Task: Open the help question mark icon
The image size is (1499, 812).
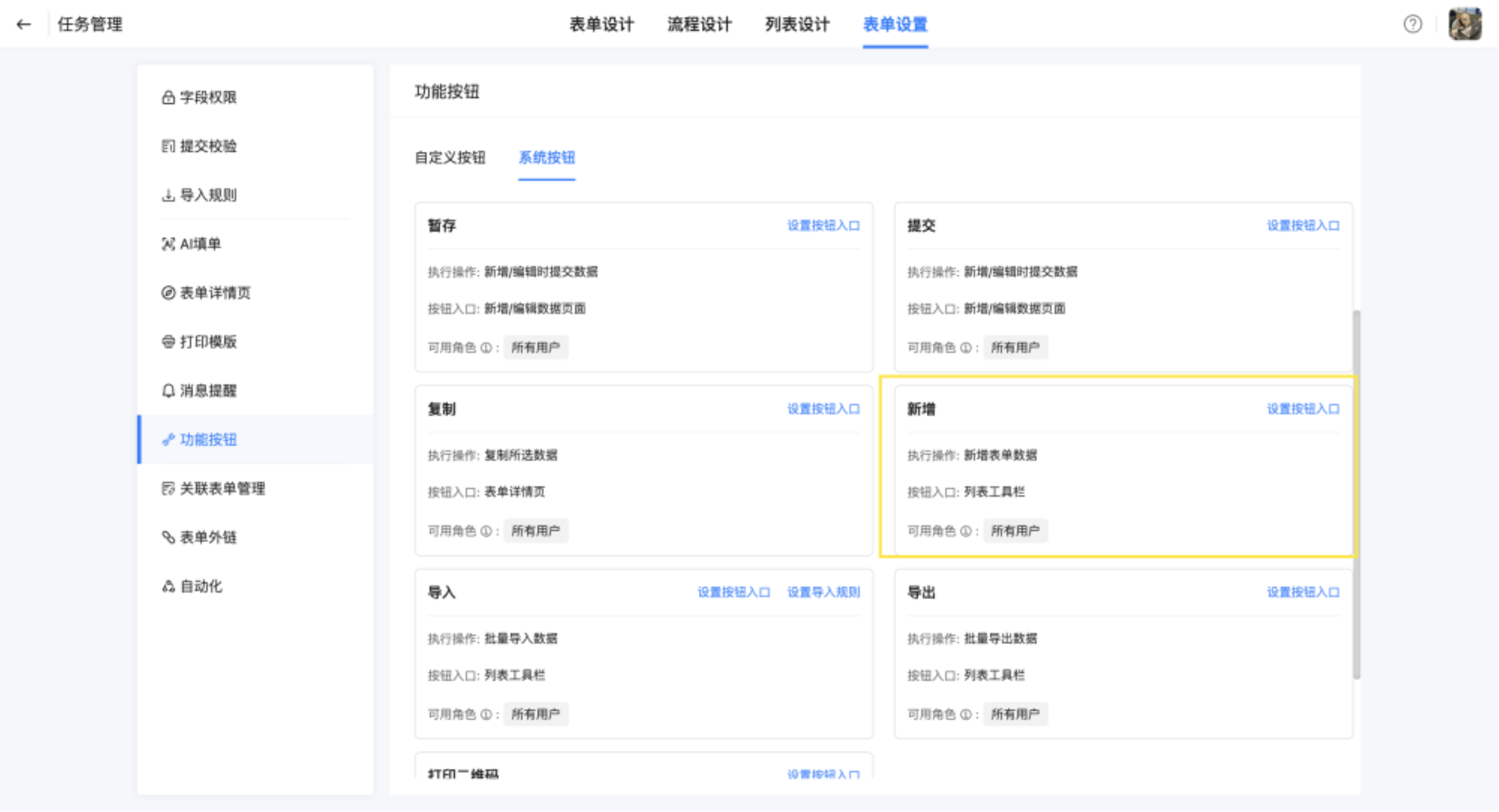Action: (x=1412, y=25)
